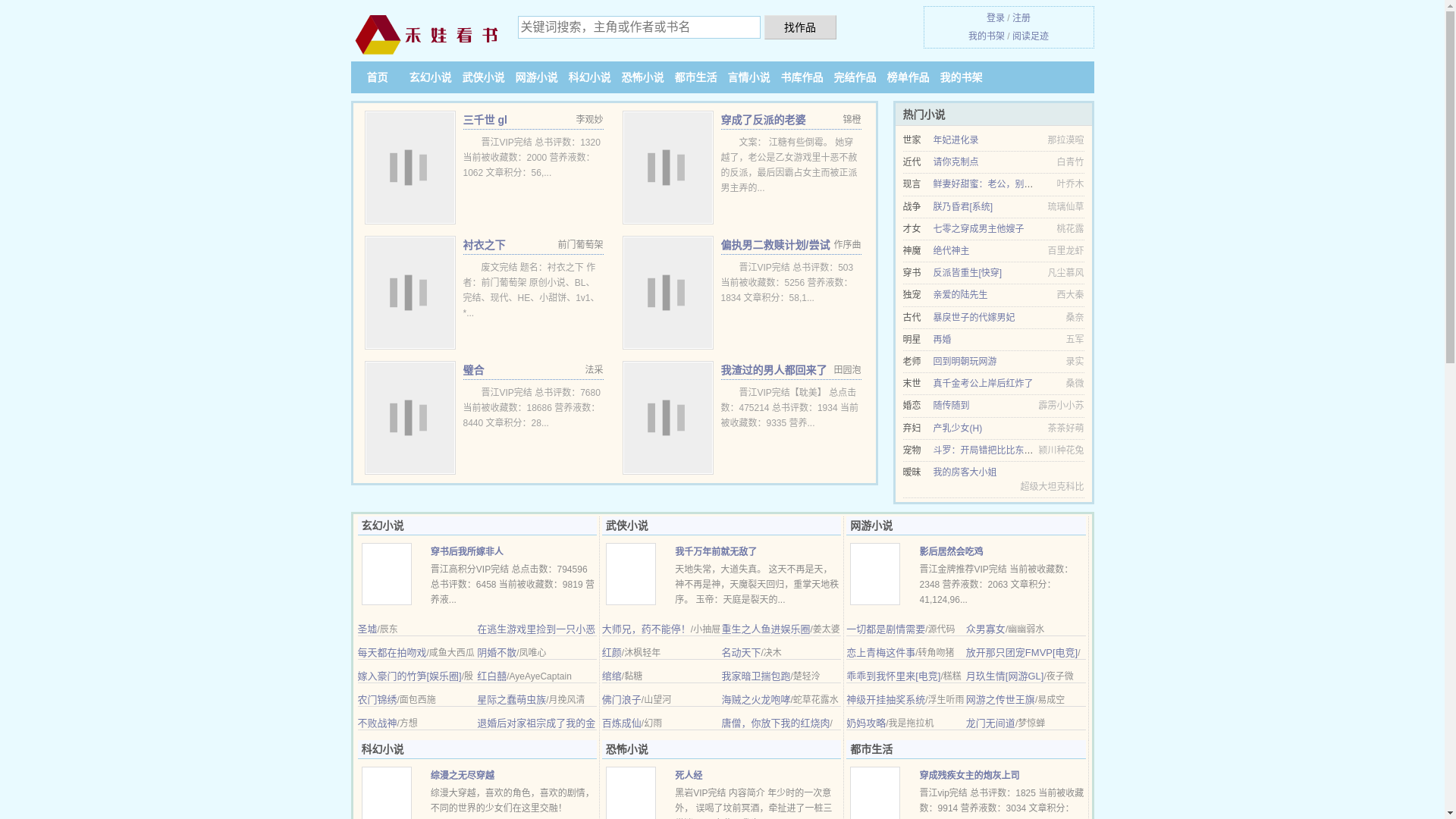
Task: Click the cover thumbnail for 璧合
Action: [409, 418]
